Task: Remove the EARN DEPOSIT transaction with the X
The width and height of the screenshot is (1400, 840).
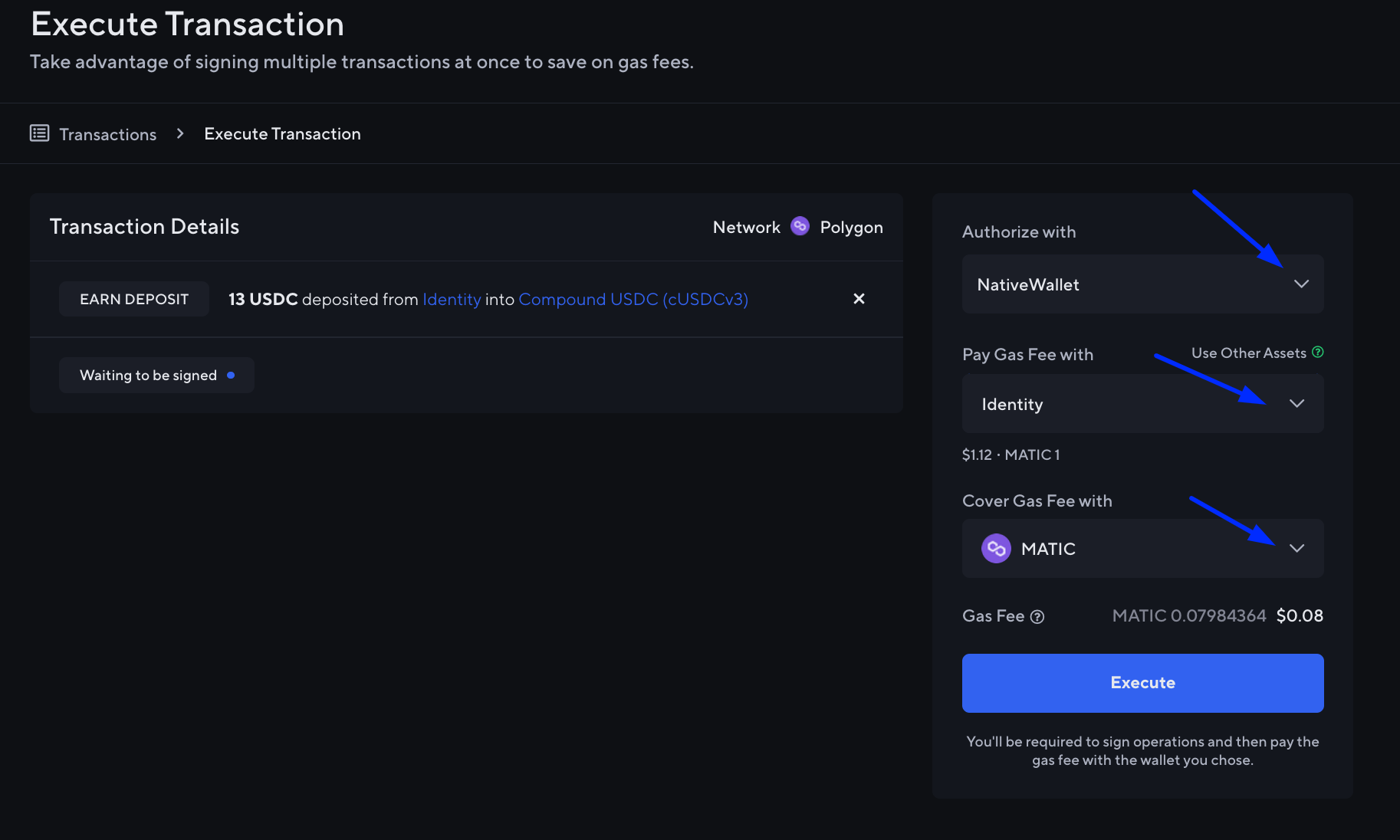Action: (x=859, y=299)
